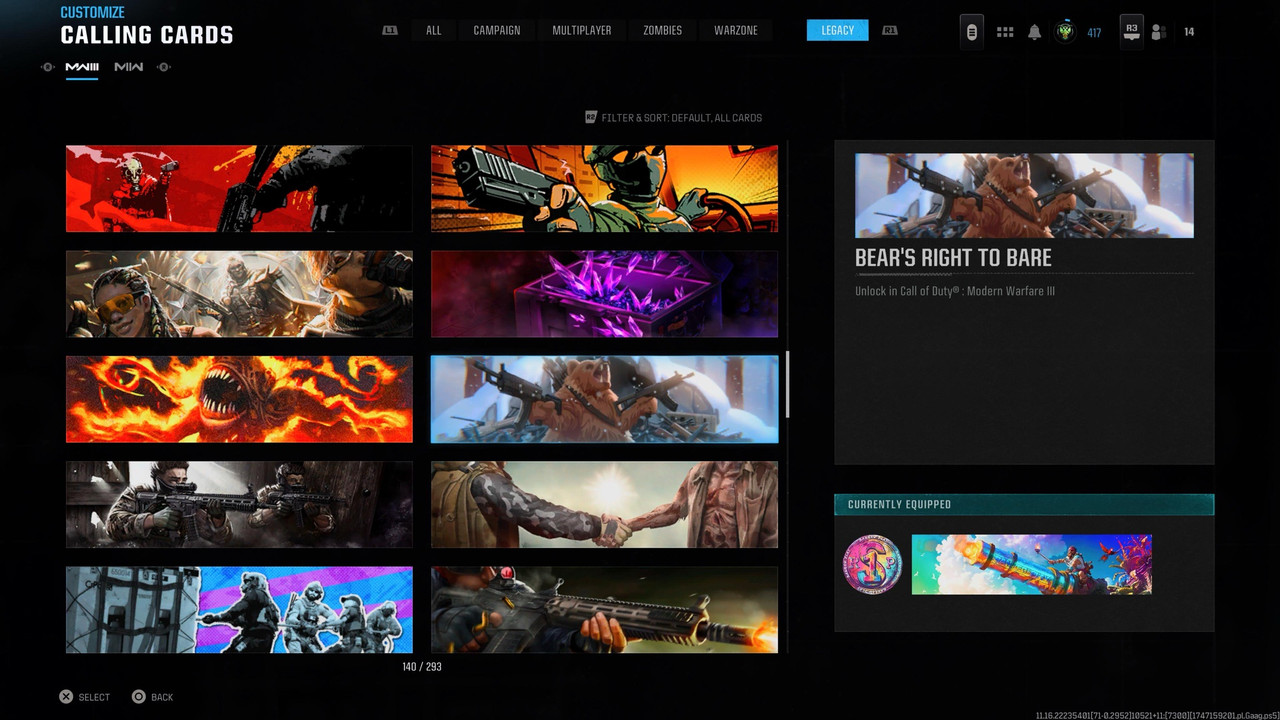Screen dimensions: 1280x720
Task: Open the ALL category tab
Action: [x=433, y=30]
